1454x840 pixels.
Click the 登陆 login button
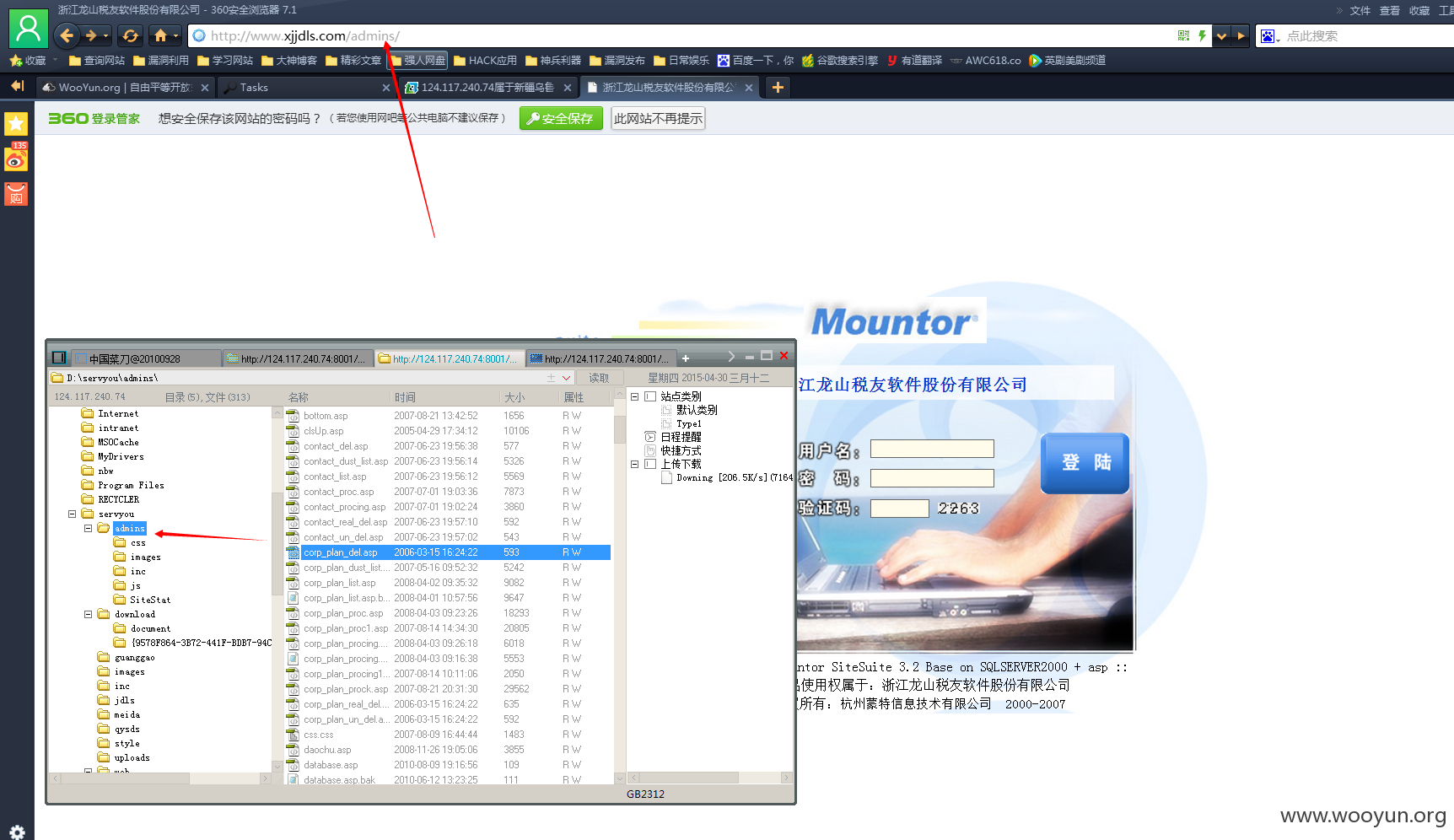[1085, 463]
